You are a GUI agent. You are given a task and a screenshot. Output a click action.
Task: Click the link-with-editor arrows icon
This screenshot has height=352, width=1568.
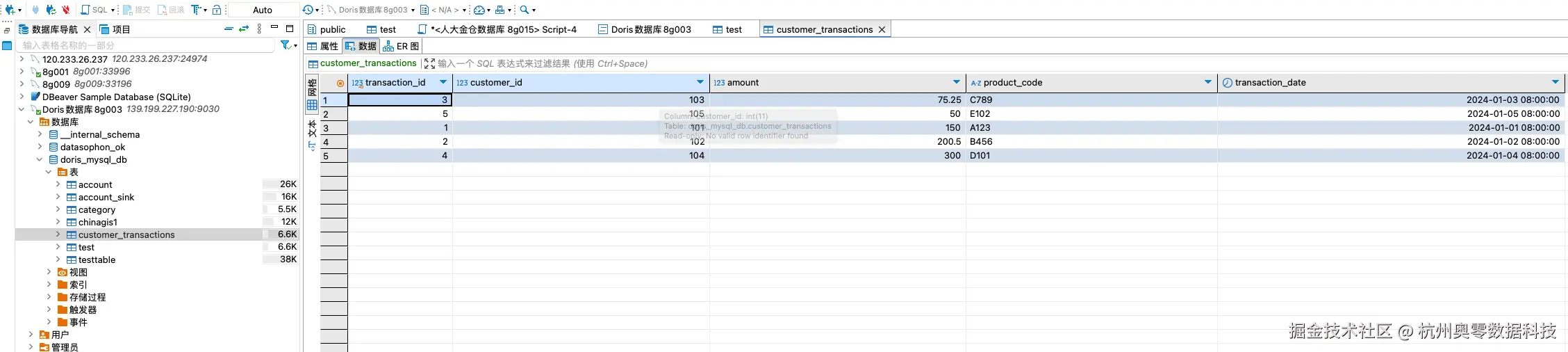pos(244,29)
